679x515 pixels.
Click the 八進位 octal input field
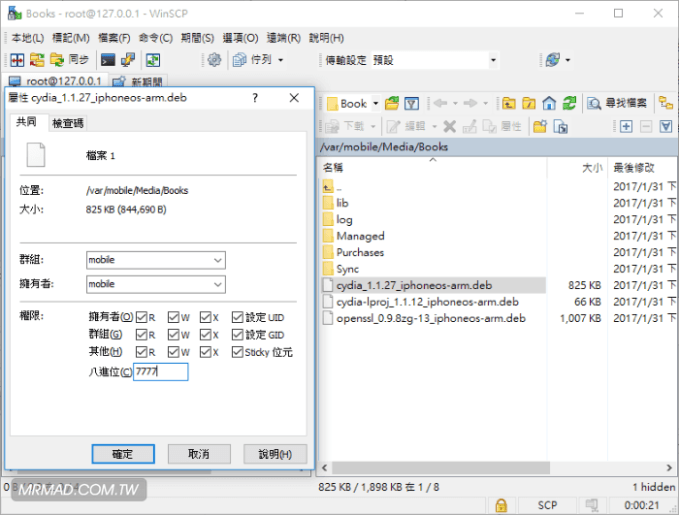point(161,372)
